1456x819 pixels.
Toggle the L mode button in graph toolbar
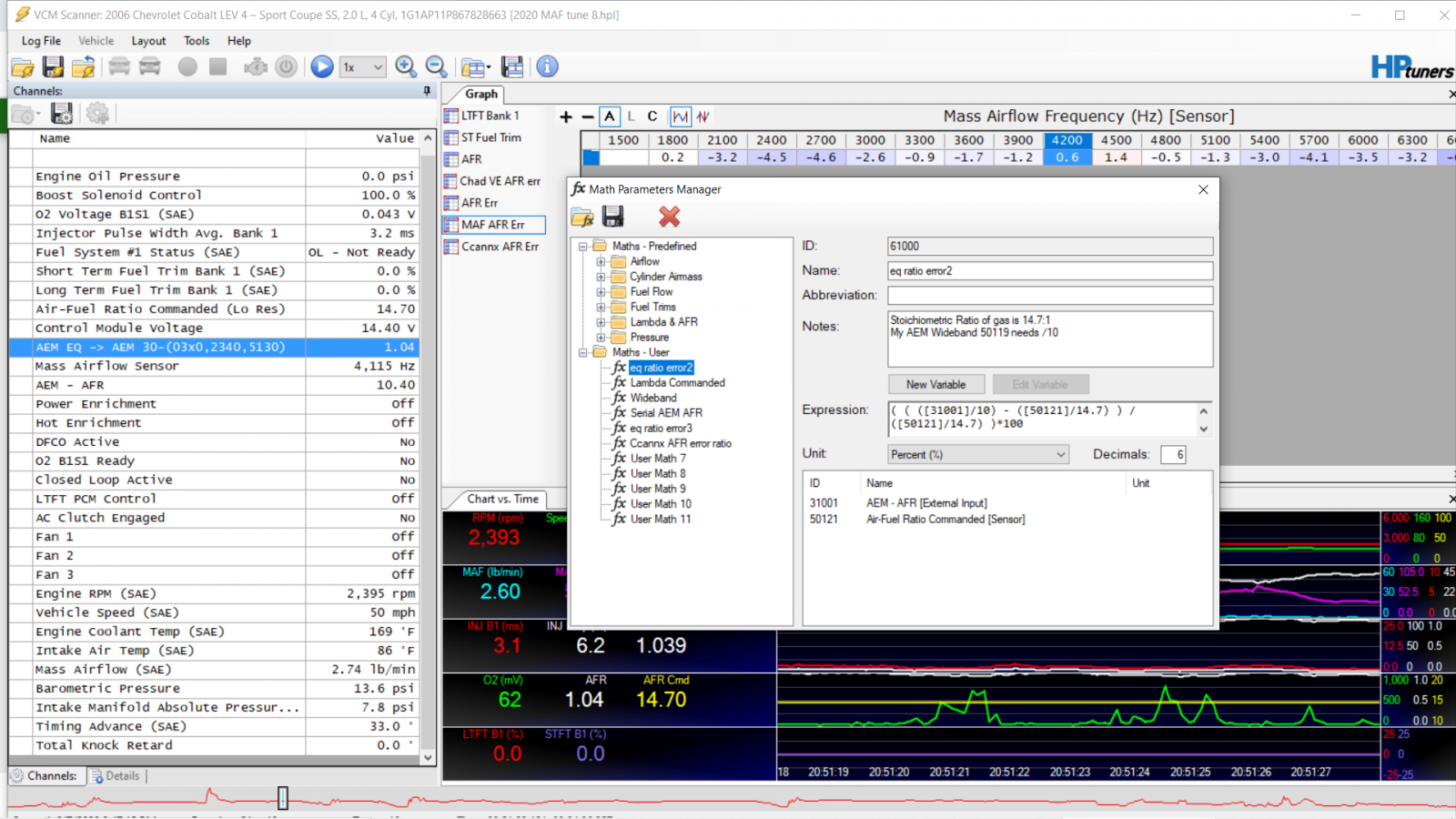coord(631,116)
